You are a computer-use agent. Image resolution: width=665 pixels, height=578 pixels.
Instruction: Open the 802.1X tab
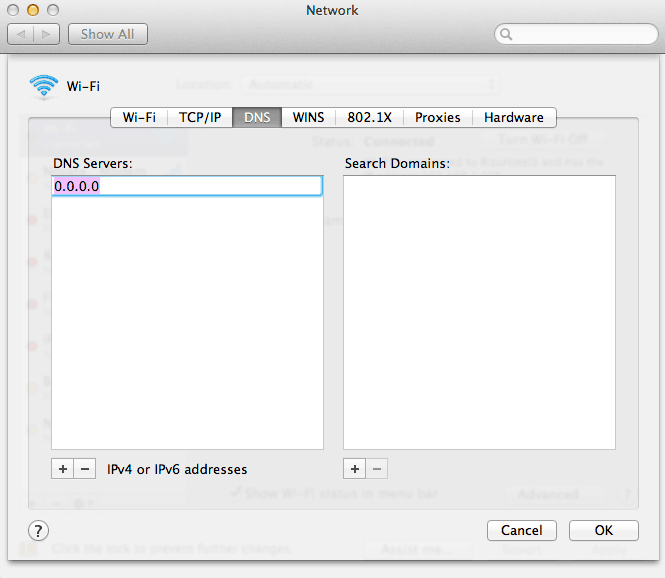click(369, 117)
